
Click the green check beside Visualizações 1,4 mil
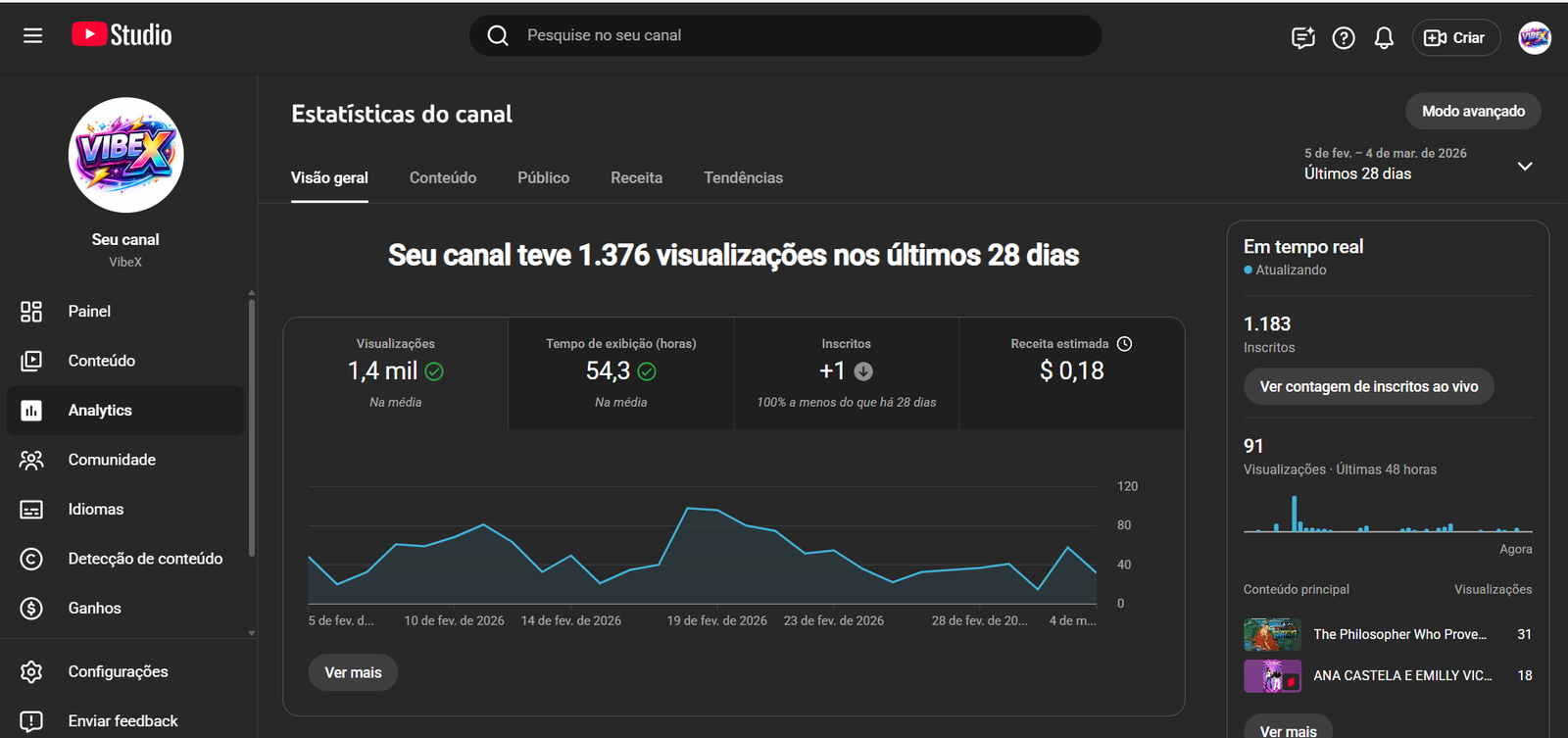coord(434,371)
